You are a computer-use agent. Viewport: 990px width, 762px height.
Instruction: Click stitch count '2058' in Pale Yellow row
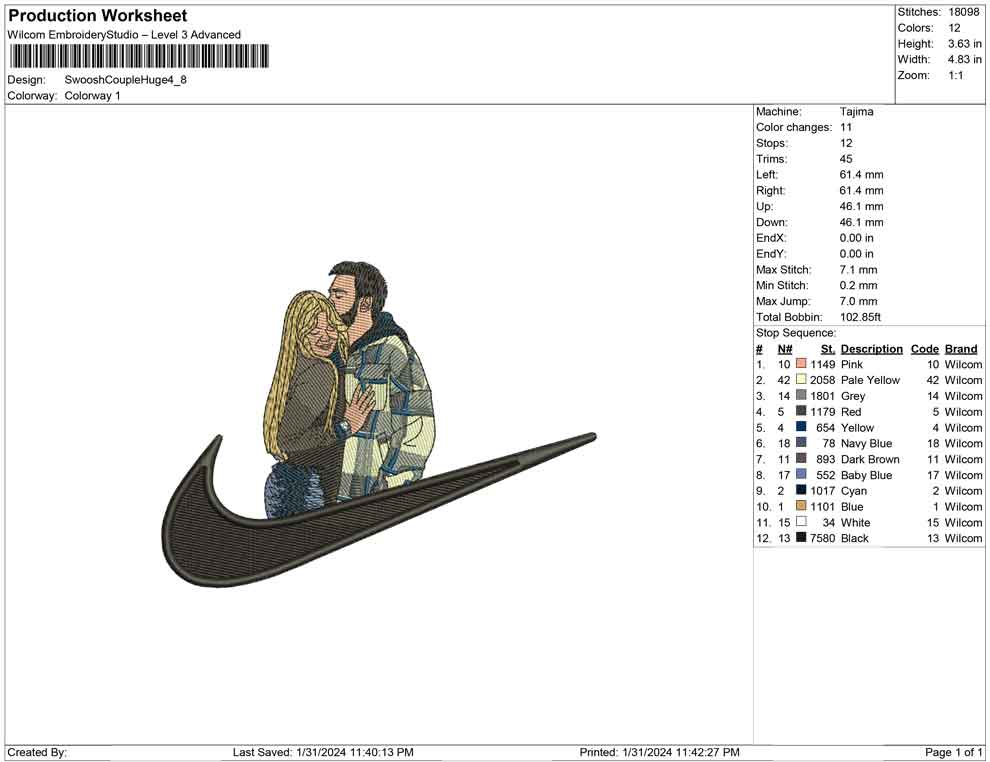click(x=822, y=380)
